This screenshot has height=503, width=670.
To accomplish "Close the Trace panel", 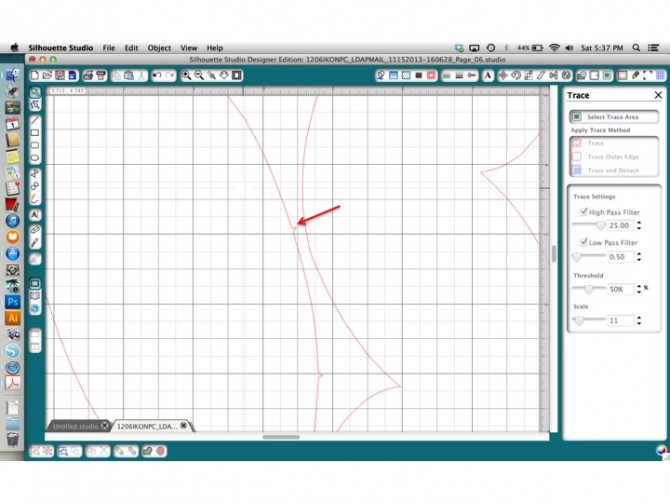I will pyautogui.click(x=658, y=95).
